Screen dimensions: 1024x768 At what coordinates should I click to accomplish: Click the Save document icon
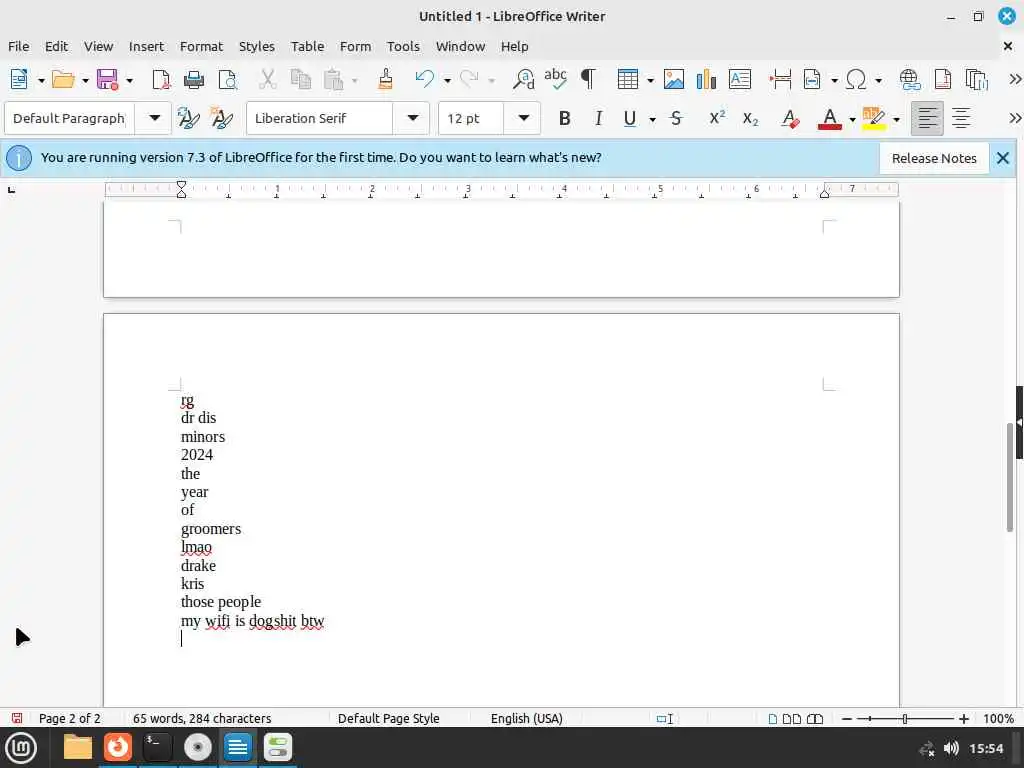coord(107,80)
